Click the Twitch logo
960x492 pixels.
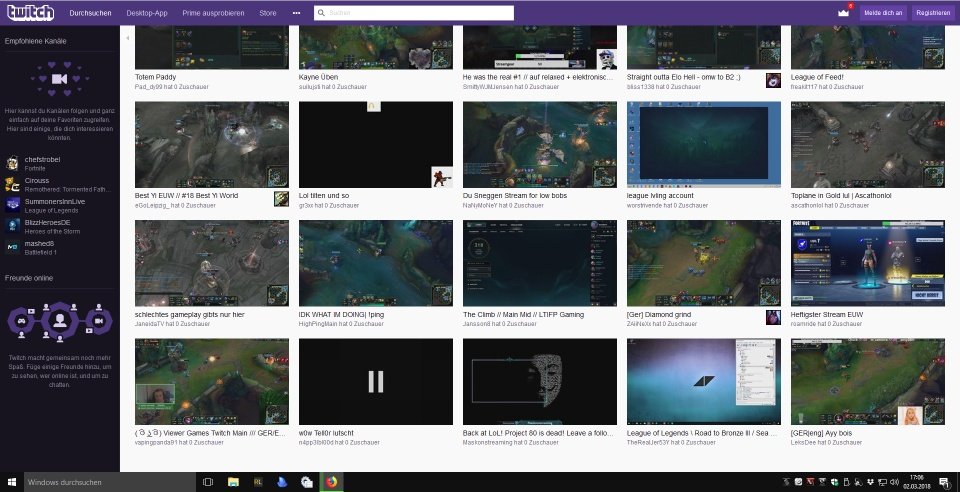(31, 12)
